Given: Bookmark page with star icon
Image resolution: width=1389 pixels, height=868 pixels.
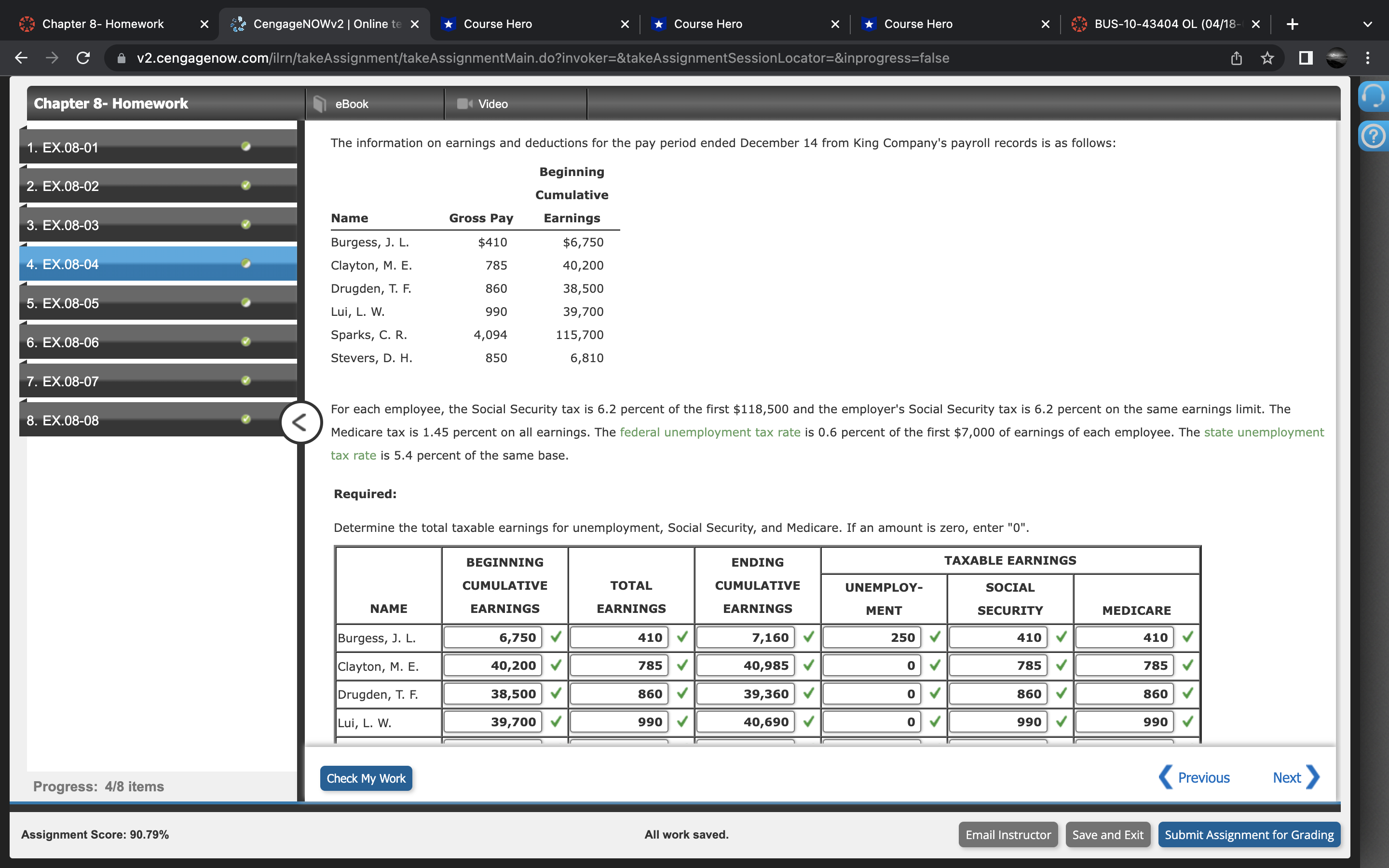Looking at the screenshot, I should point(1267,58).
